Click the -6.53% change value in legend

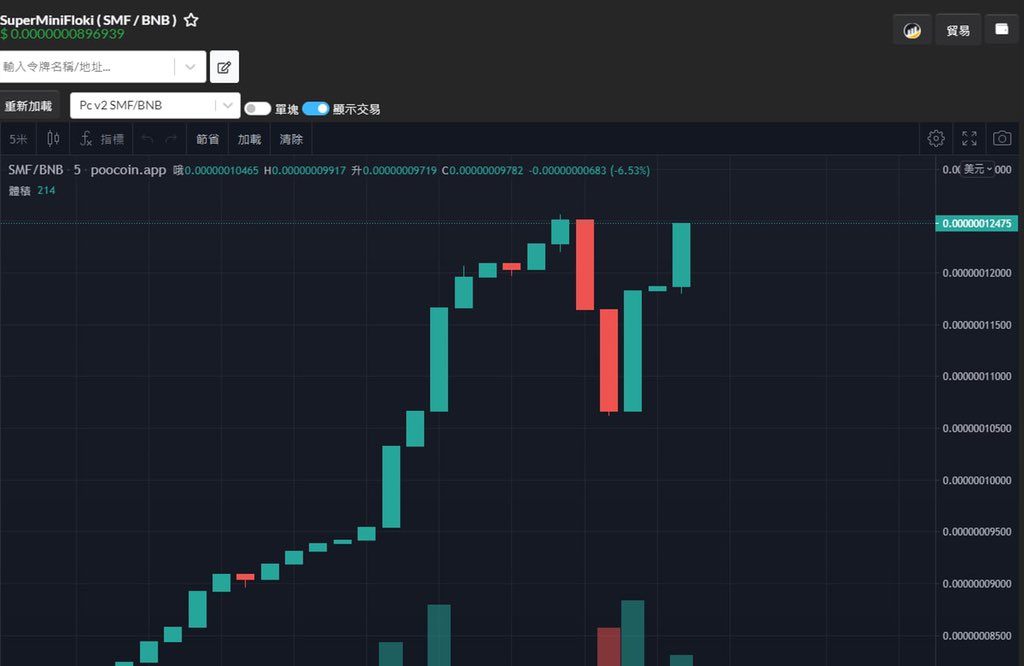(630, 170)
